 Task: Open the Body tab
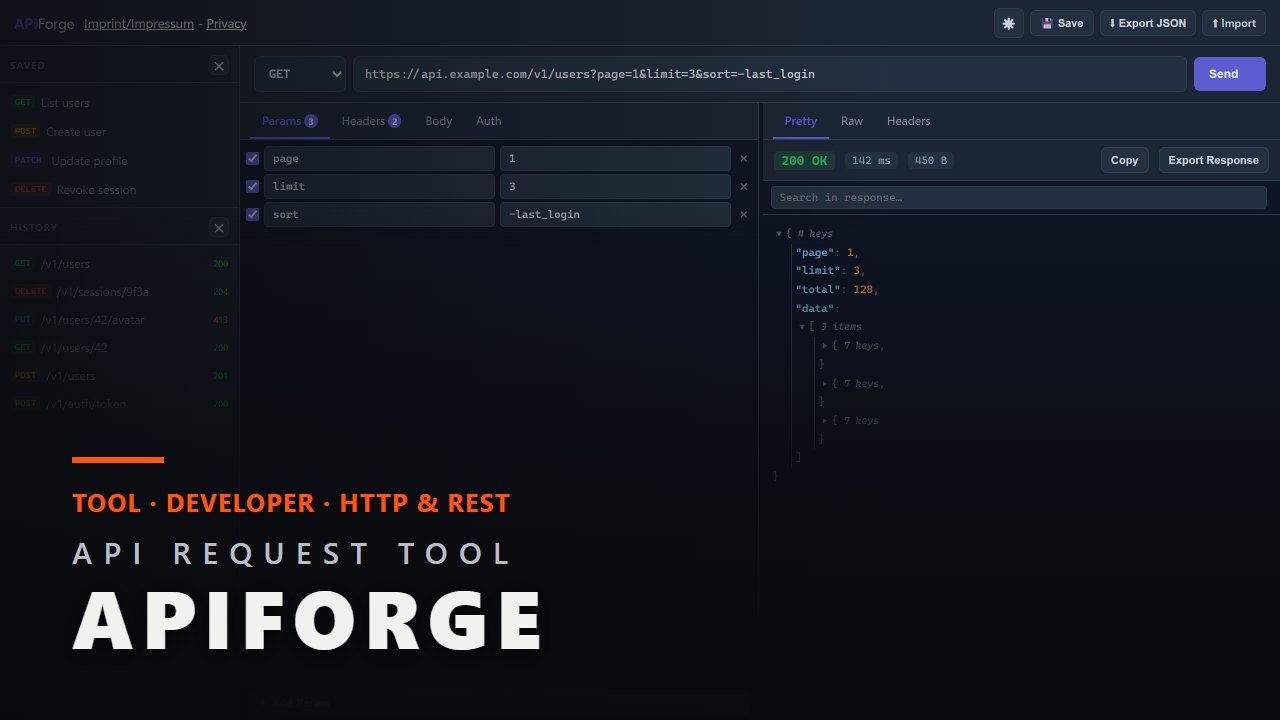coord(439,121)
